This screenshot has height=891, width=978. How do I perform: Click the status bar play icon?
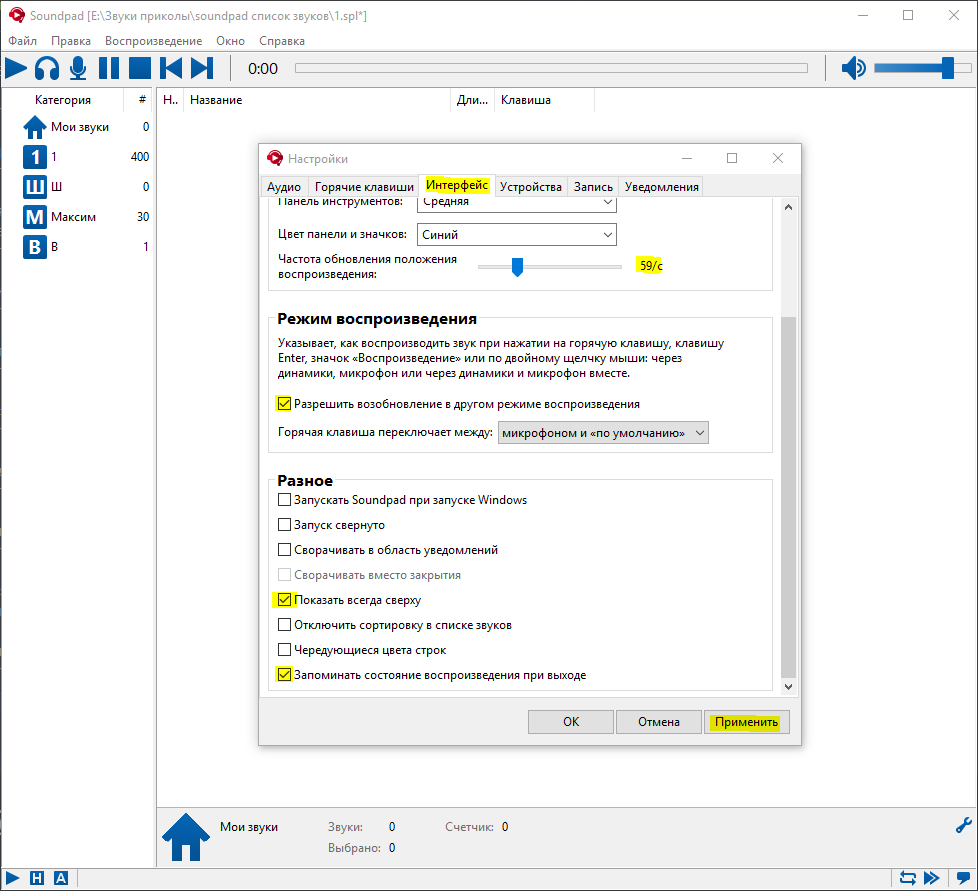(x=12, y=878)
